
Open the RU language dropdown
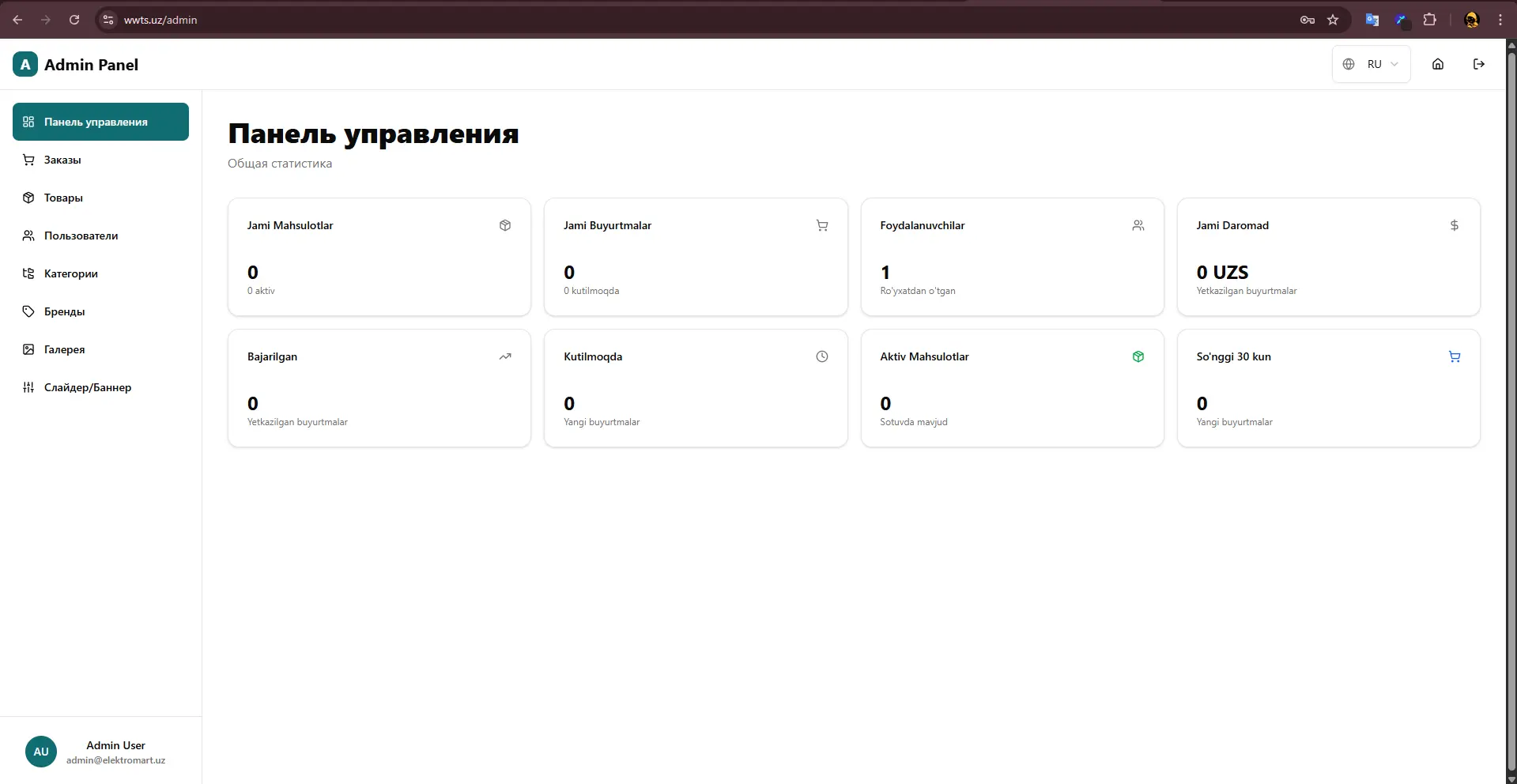point(1372,64)
